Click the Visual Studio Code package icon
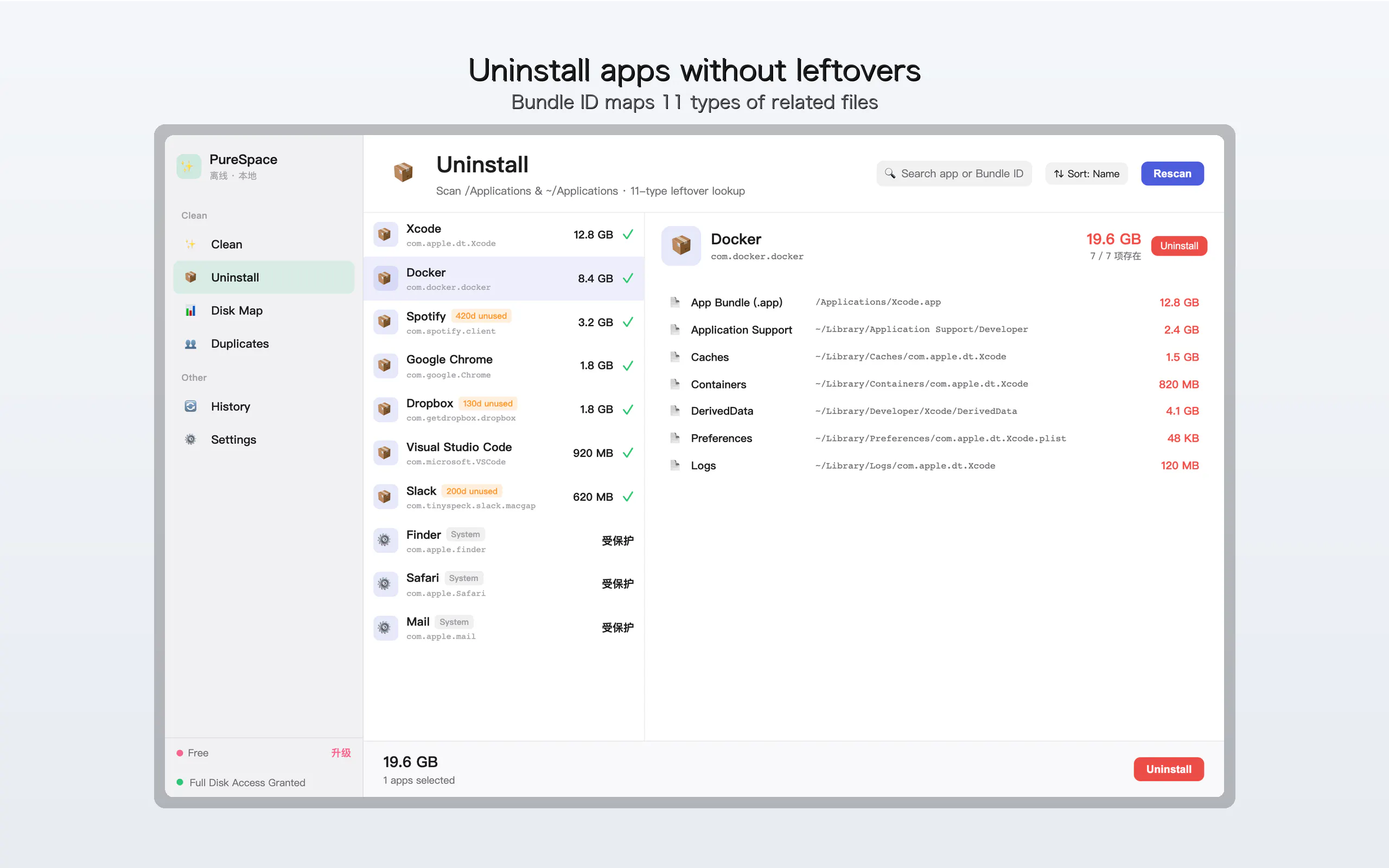 tap(385, 453)
